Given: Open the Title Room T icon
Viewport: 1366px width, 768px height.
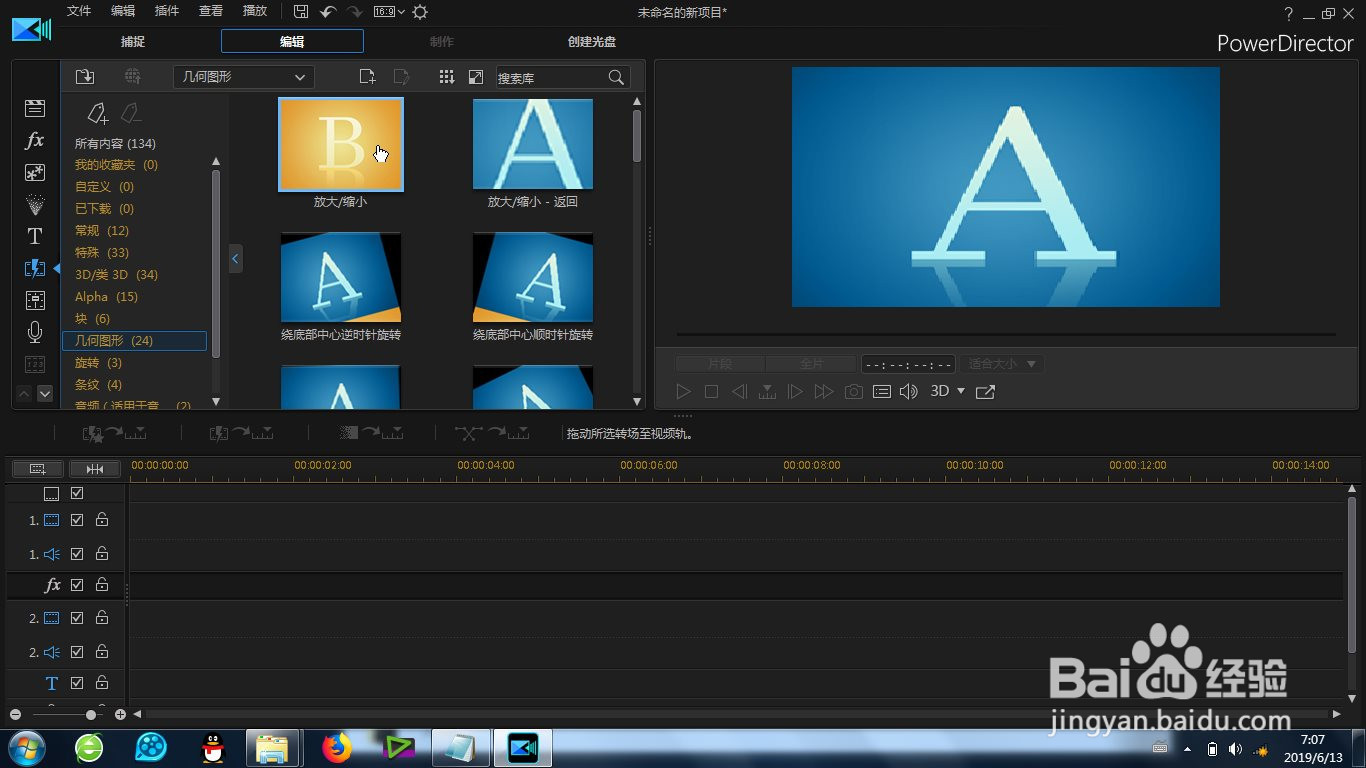Looking at the screenshot, I should tap(35, 236).
